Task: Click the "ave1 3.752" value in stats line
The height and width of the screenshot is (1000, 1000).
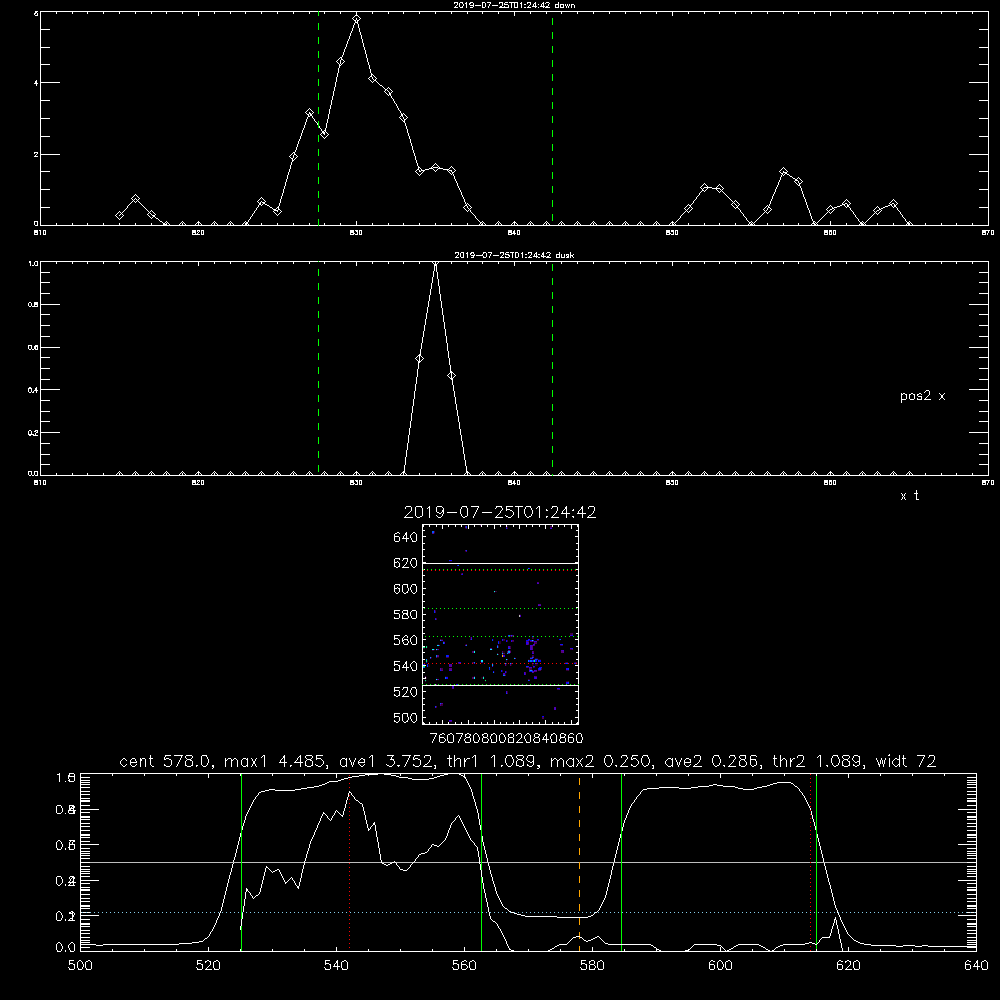Action: (x=390, y=761)
